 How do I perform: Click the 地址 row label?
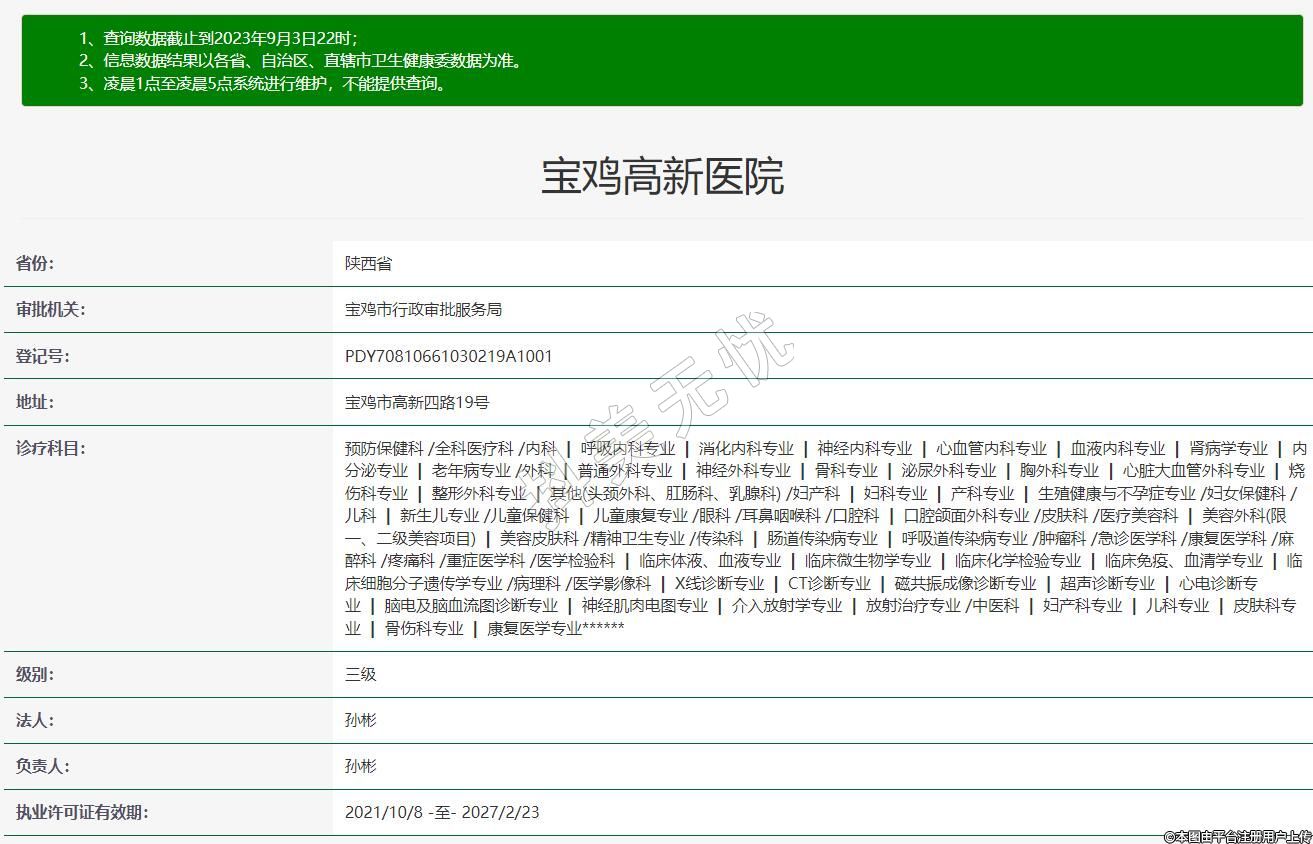click(35, 402)
